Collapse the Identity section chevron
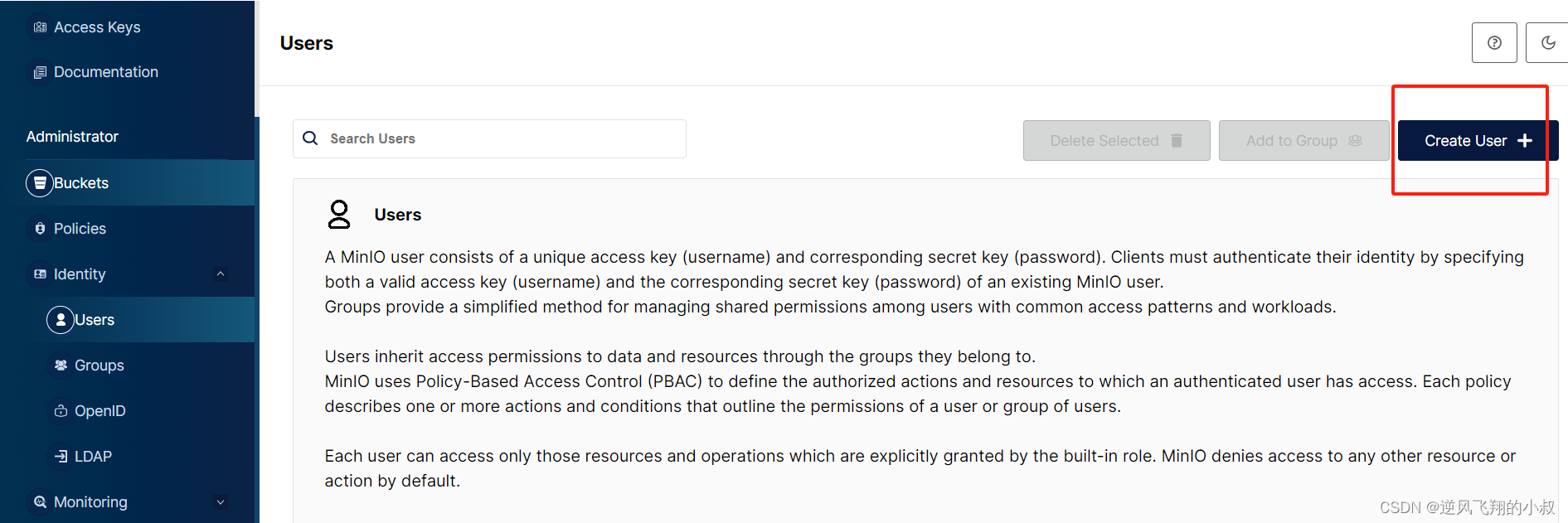Image resolution: width=1568 pixels, height=523 pixels. point(221,274)
